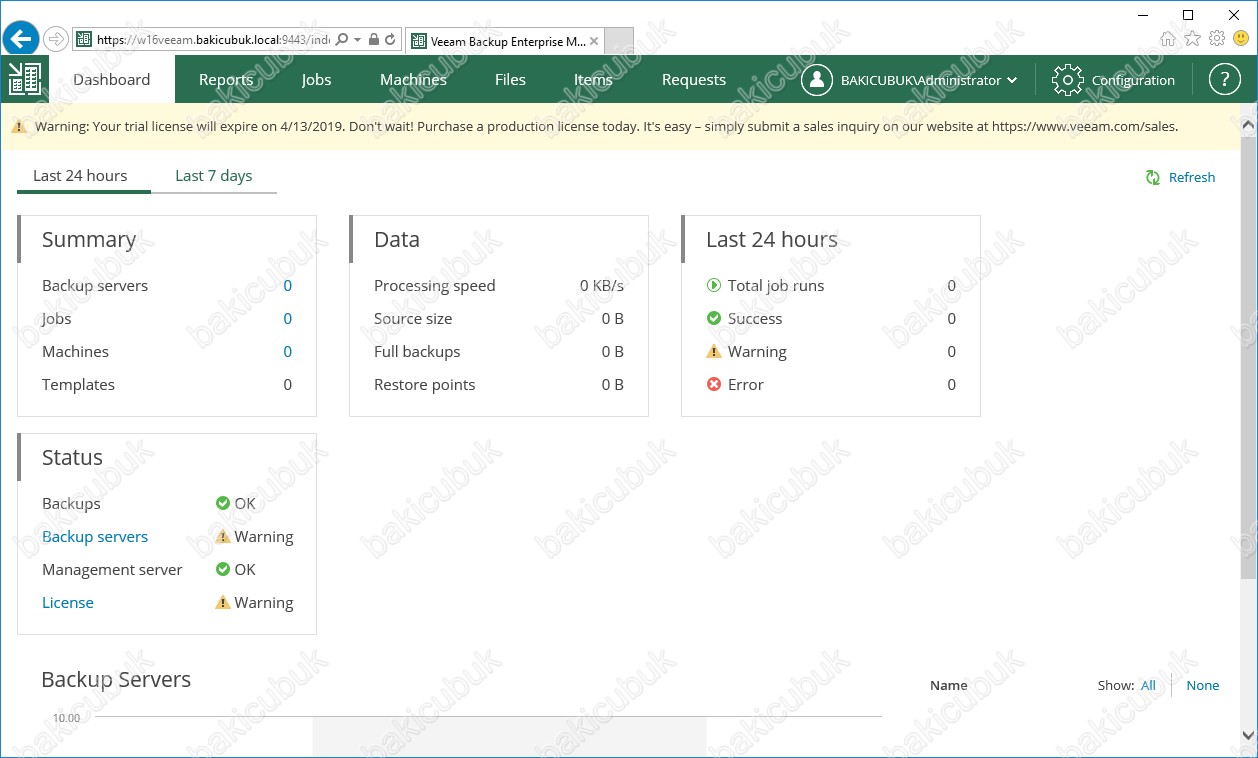Click the address bar search magnifier icon
Screen dimensions: 1258x758
[x=342, y=40]
